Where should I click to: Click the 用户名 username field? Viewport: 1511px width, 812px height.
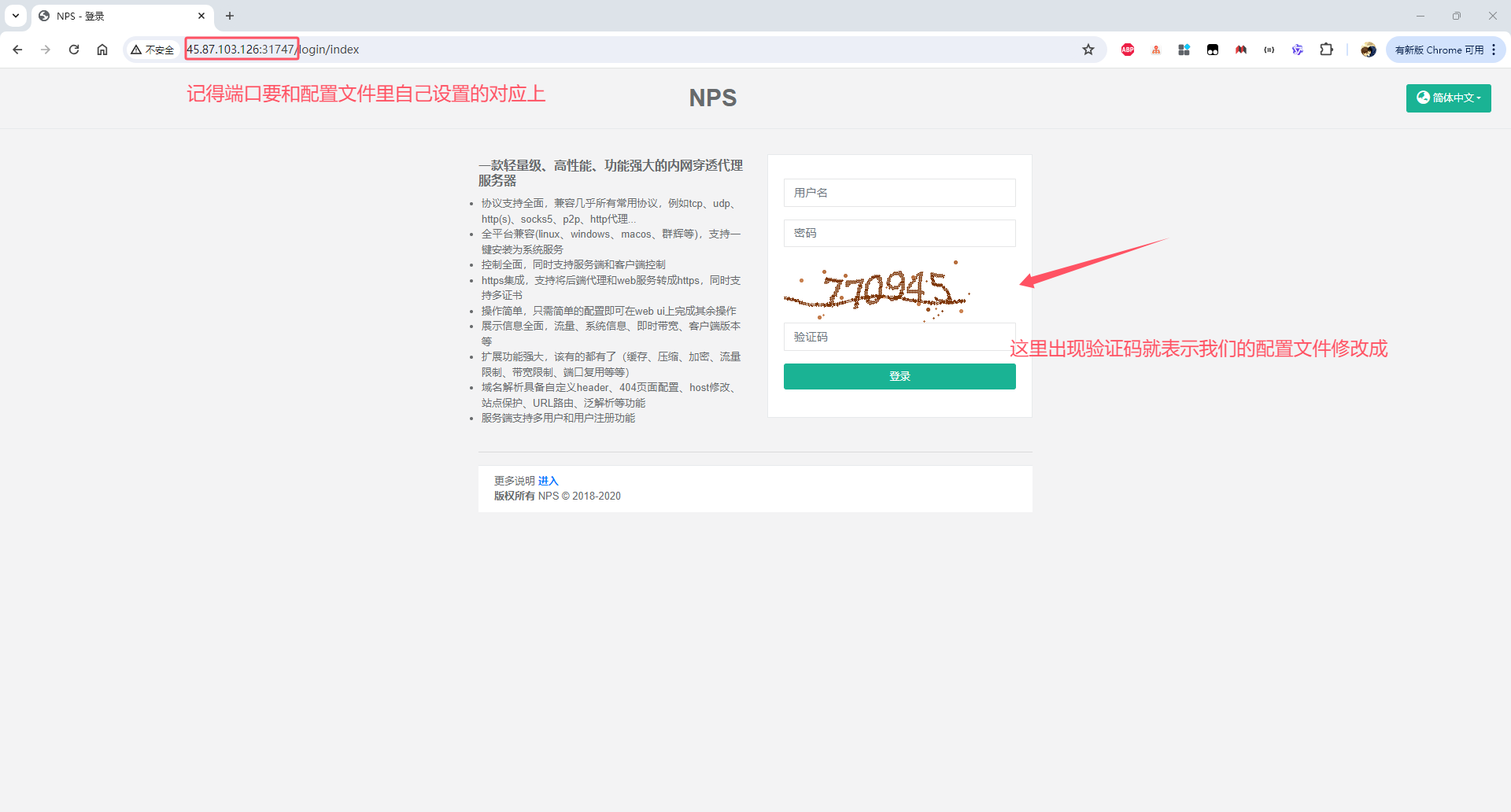click(x=899, y=193)
